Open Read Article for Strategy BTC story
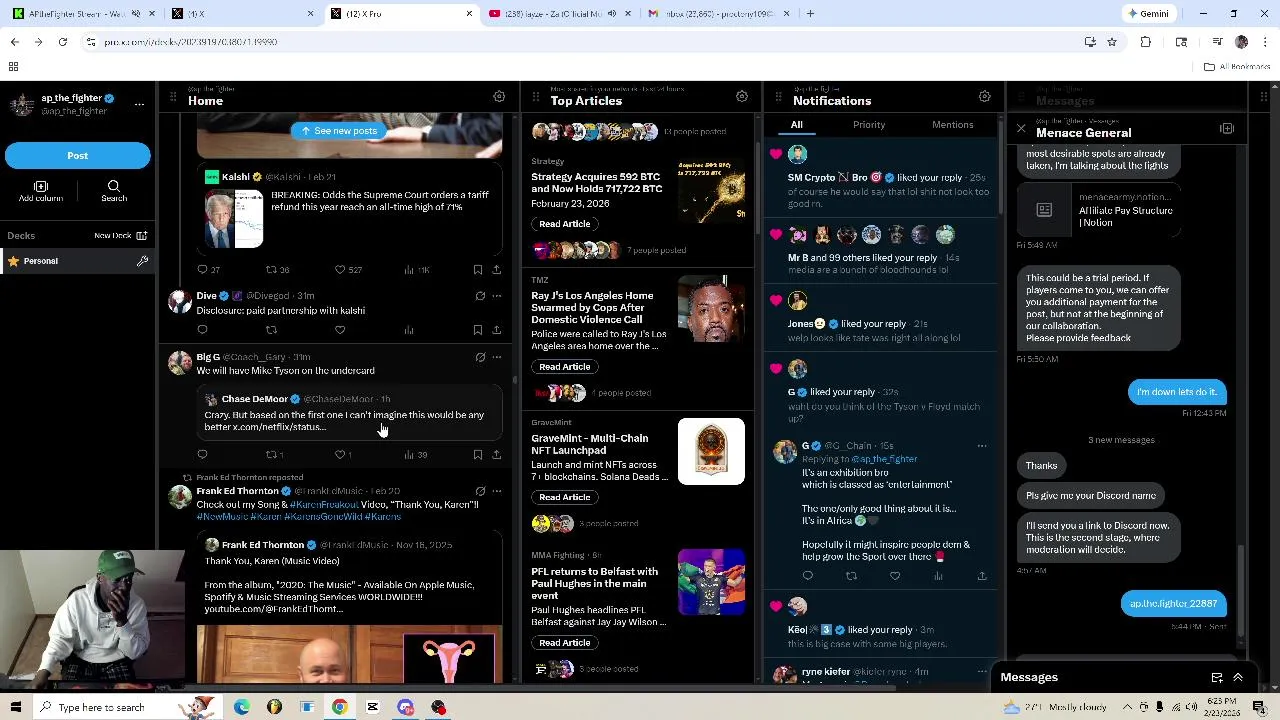The height and width of the screenshot is (720, 1280). pyautogui.click(x=565, y=224)
